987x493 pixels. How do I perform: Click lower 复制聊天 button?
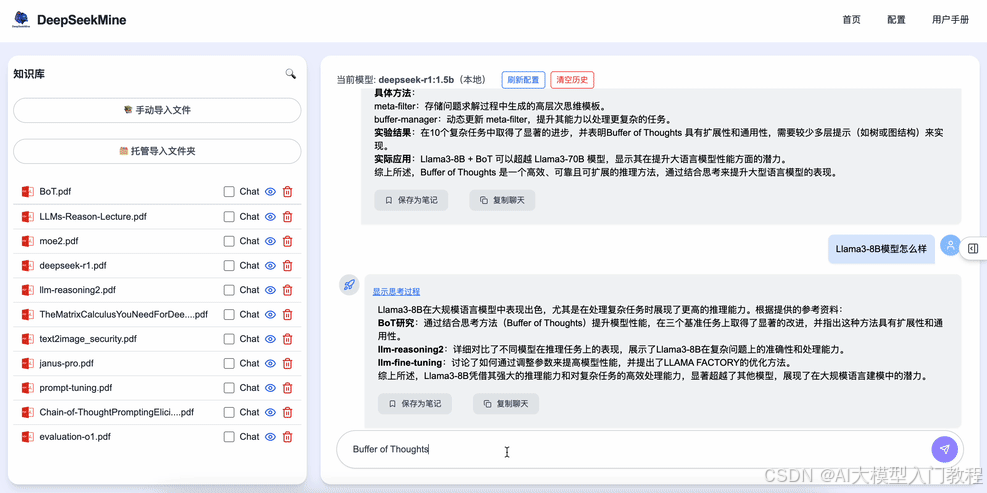click(506, 404)
